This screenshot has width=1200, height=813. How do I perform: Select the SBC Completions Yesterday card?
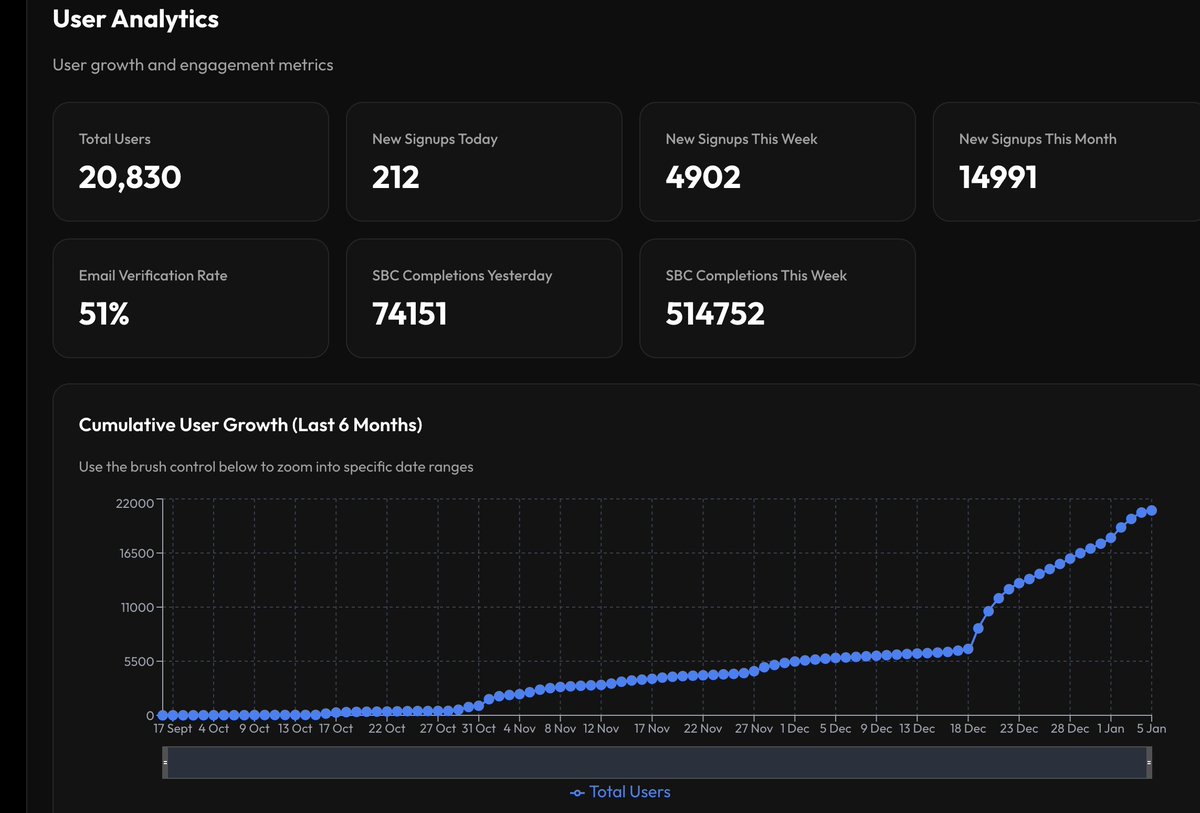484,298
